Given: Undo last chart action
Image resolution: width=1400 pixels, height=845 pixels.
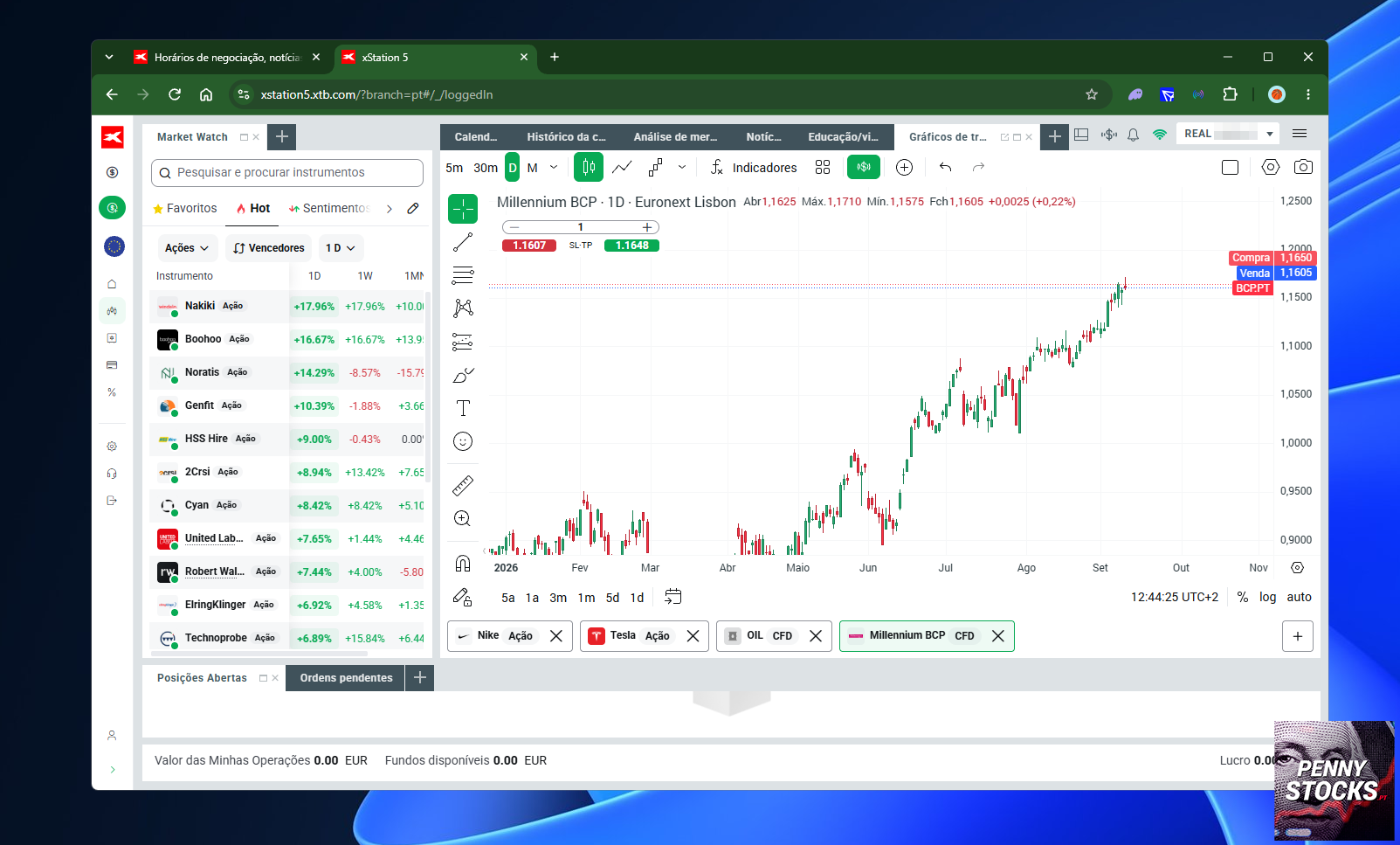Looking at the screenshot, I should [945, 167].
